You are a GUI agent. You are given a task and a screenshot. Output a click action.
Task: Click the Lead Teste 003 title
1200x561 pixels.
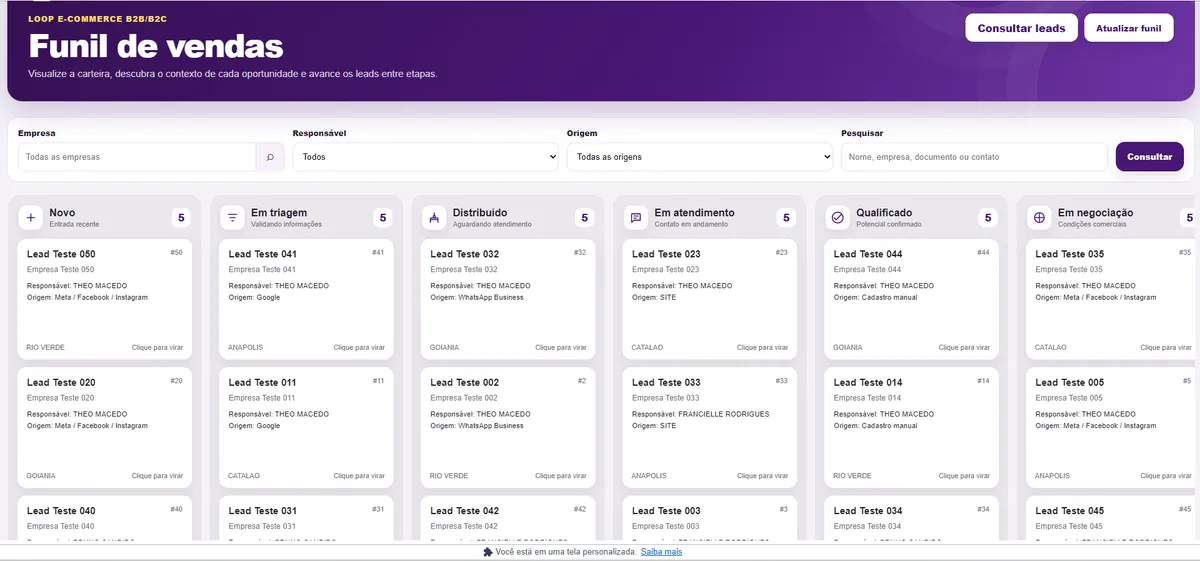point(666,511)
